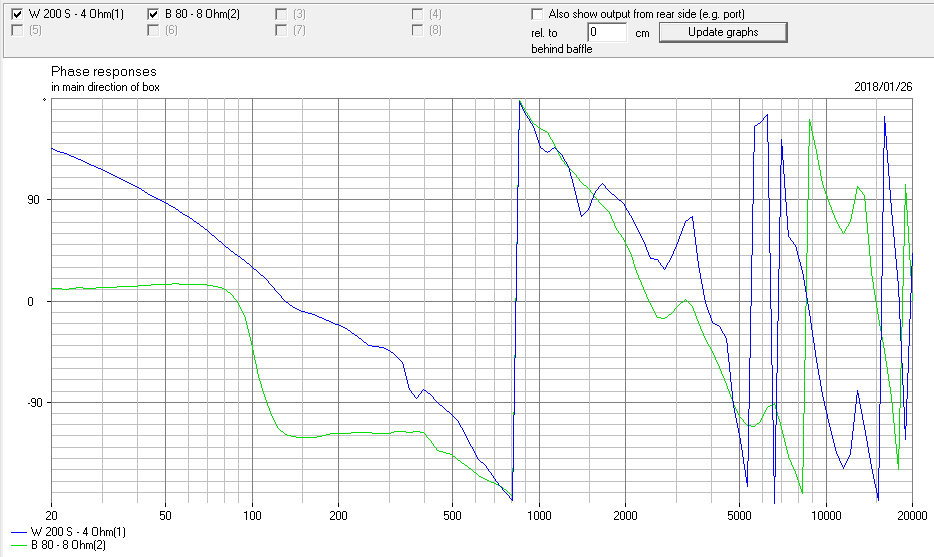Screen dimensions: 934x557
Task: Click the 2000 frequency axis label
Action: (625, 516)
